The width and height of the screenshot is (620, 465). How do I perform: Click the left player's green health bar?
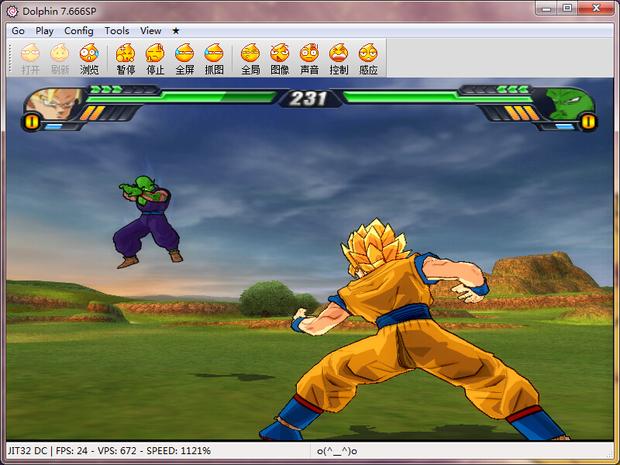(x=180, y=97)
